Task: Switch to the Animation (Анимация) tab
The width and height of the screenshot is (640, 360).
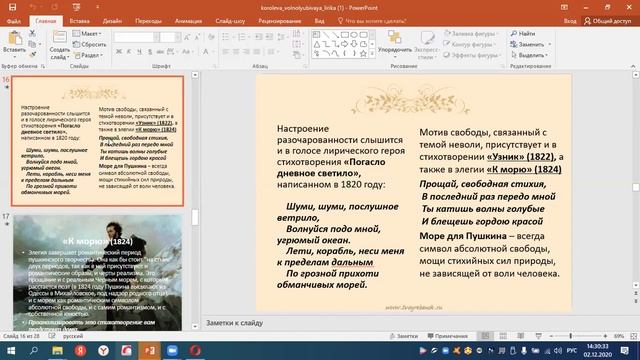Action: click(x=188, y=21)
